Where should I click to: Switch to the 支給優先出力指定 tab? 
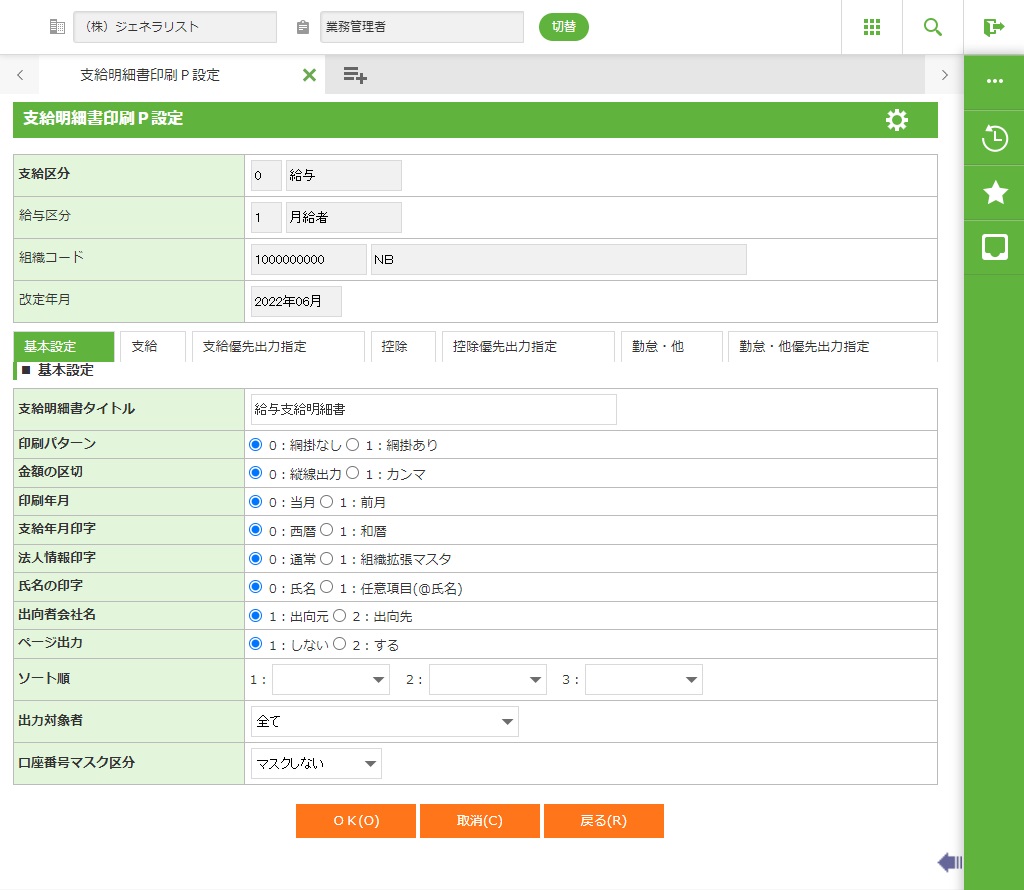(277, 347)
